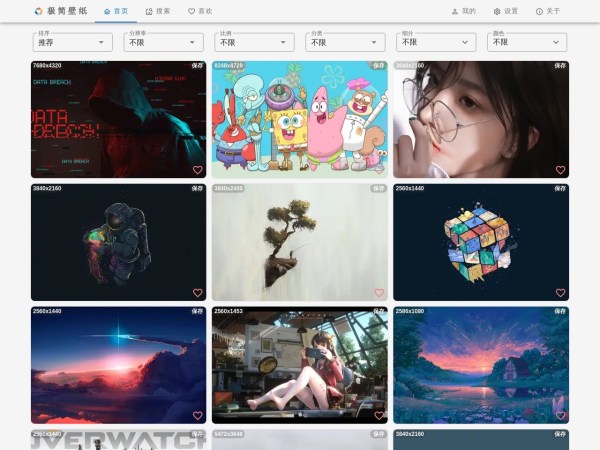Save the astronaut wallpaper

pyautogui.click(x=197, y=188)
